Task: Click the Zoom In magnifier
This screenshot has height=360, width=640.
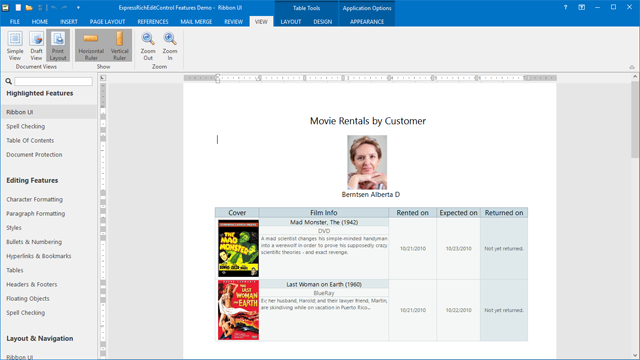Action: (170, 46)
